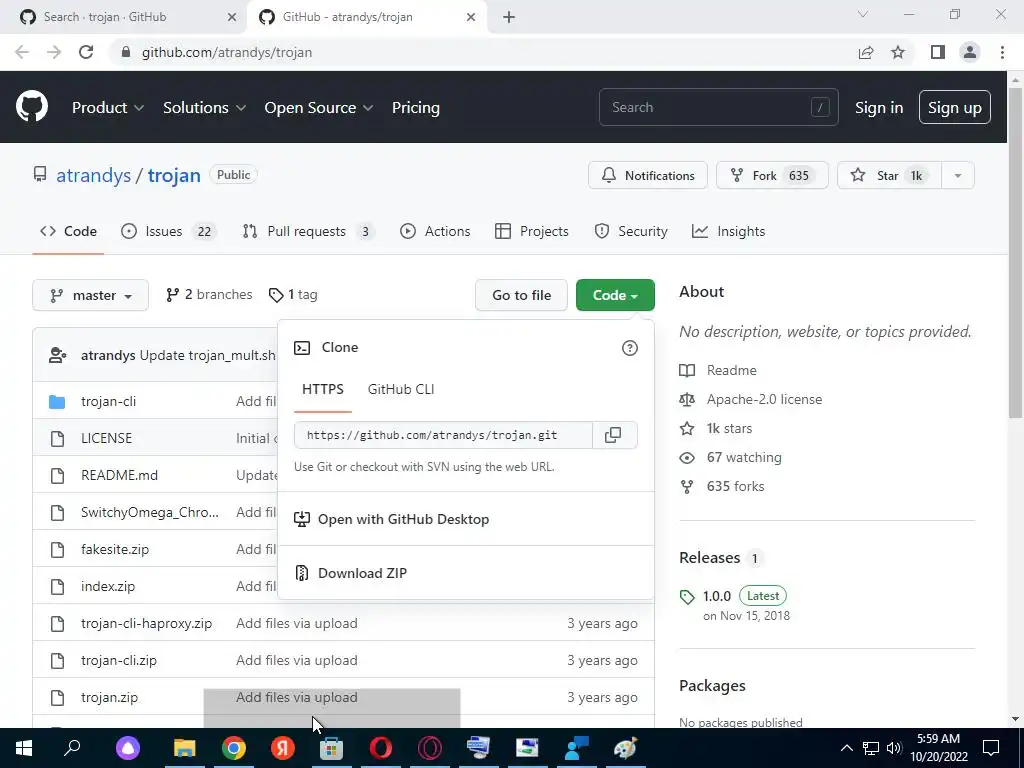Screen dimensions: 1024x768
Task: Open the notifications center tray icon
Action: (x=991, y=748)
